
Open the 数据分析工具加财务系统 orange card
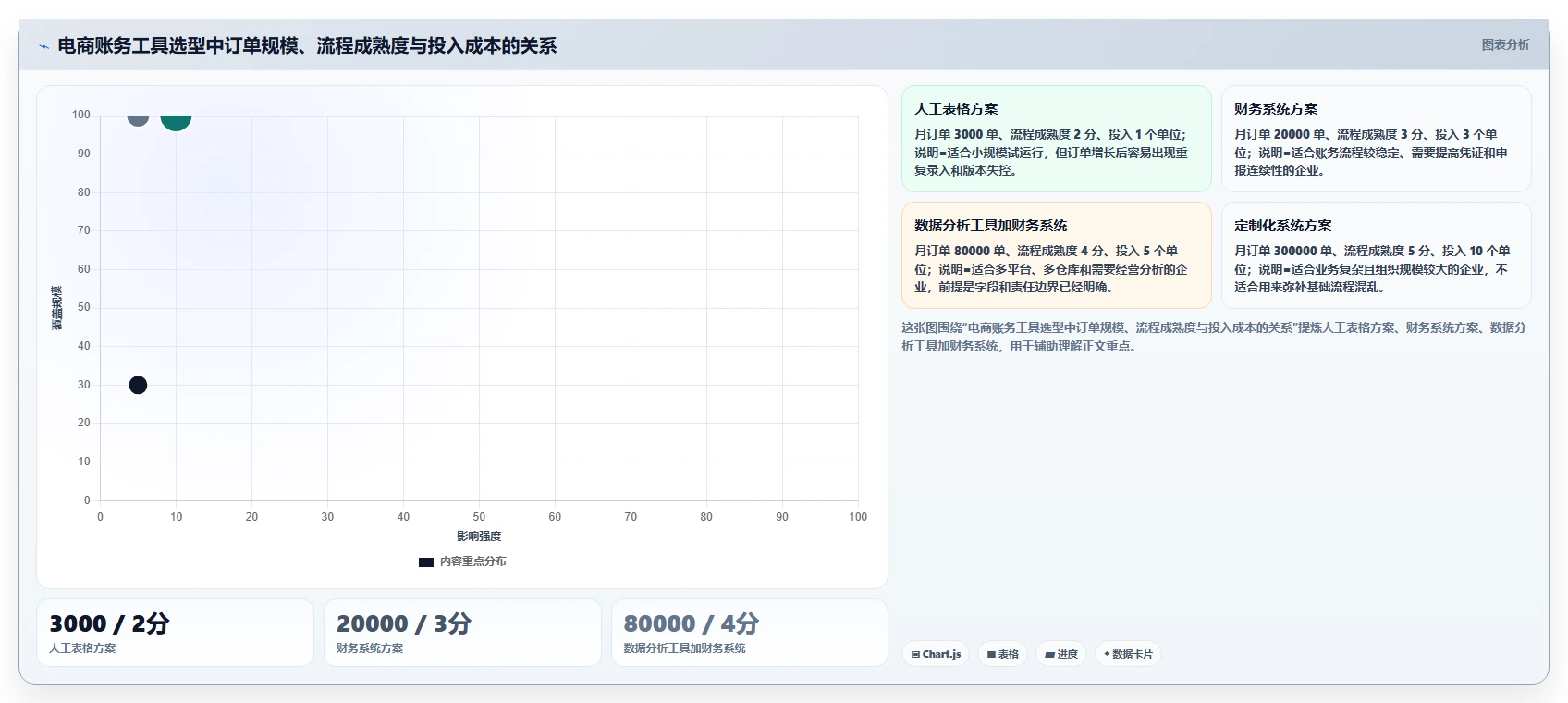(1056, 255)
